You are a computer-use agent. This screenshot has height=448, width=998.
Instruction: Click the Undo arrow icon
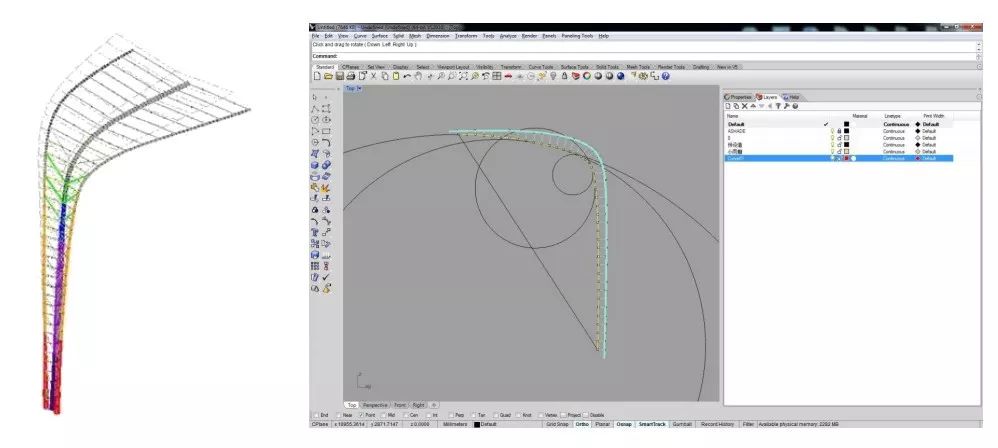pos(407,76)
